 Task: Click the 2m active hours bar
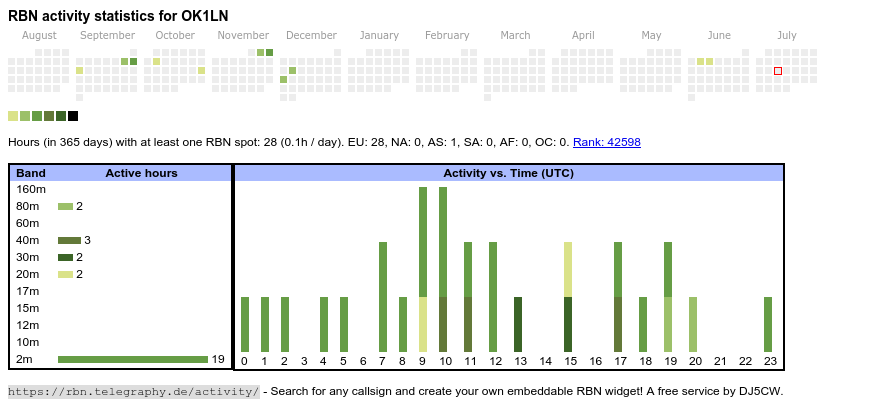tap(133, 359)
